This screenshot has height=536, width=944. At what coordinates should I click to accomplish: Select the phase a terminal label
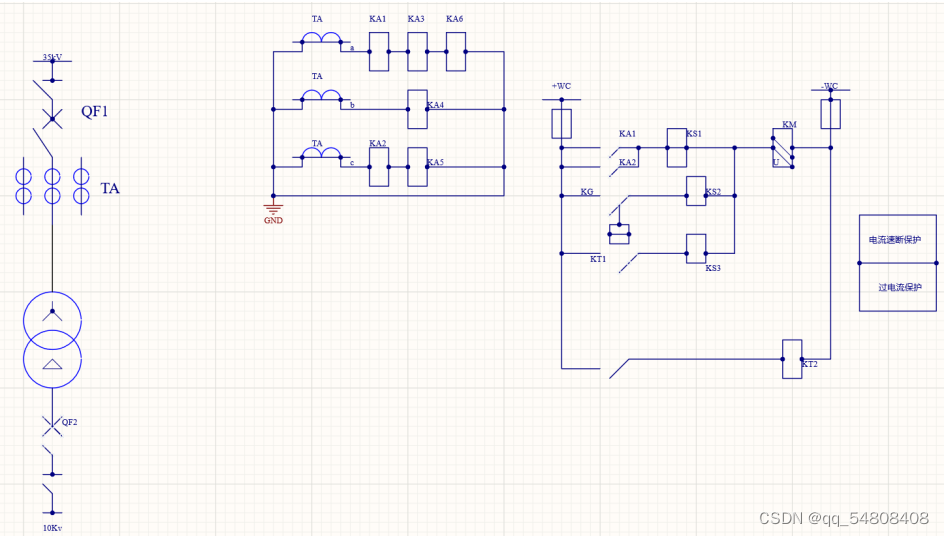pyautogui.click(x=352, y=48)
